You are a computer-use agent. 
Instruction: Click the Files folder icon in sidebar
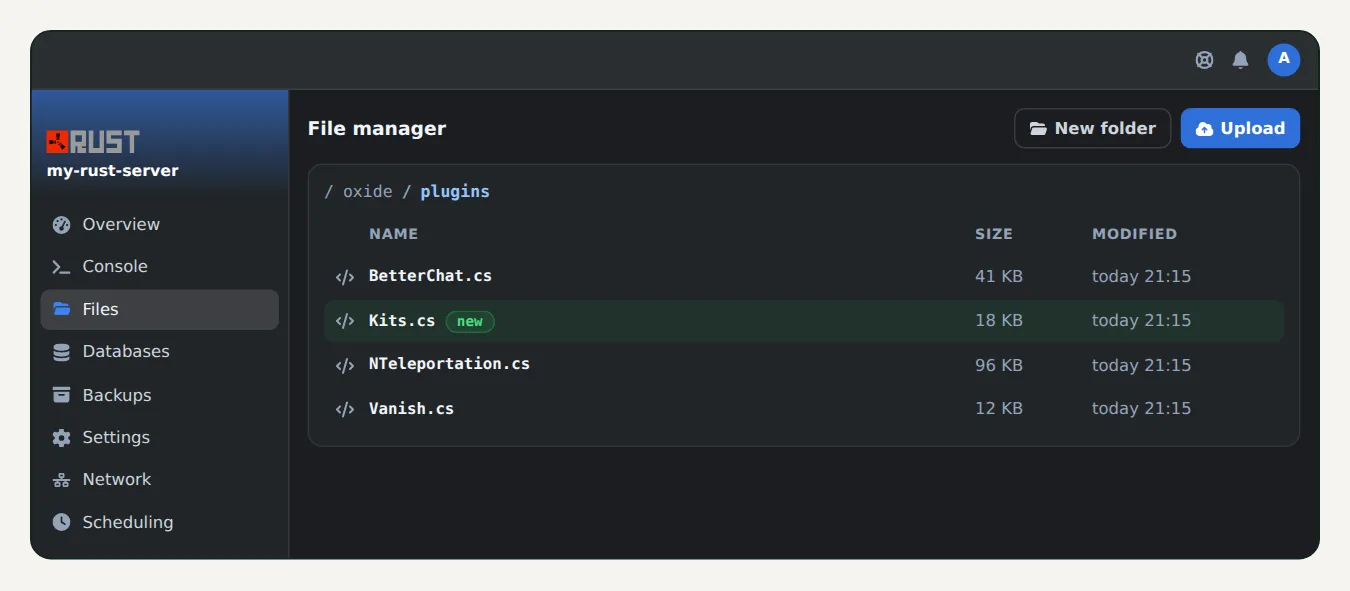point(61,309)
